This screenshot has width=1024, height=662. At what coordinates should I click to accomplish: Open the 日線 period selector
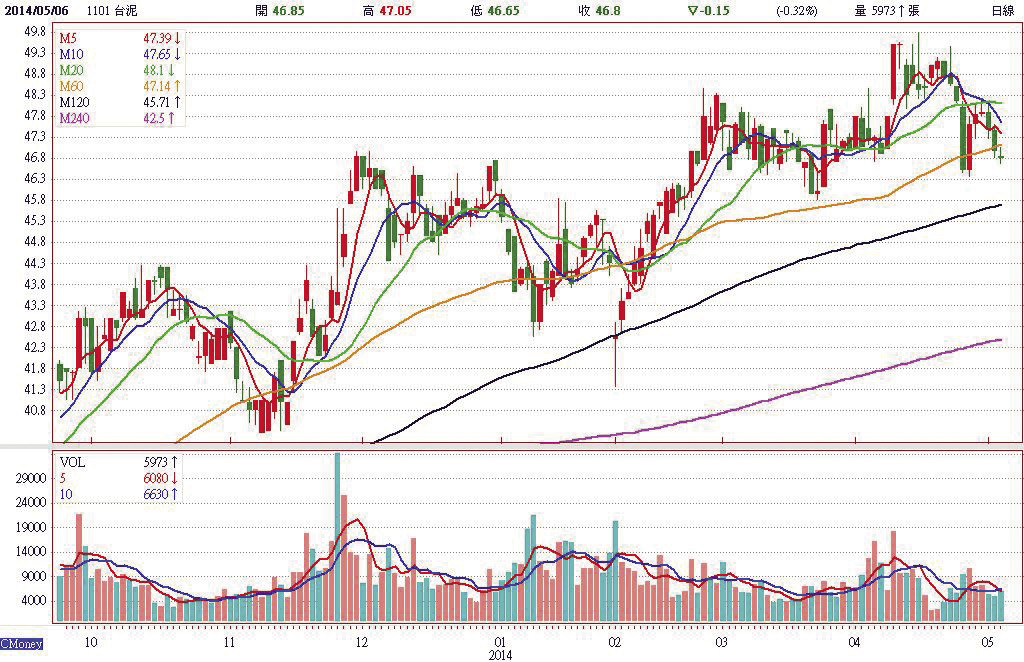coord(1001,10)
